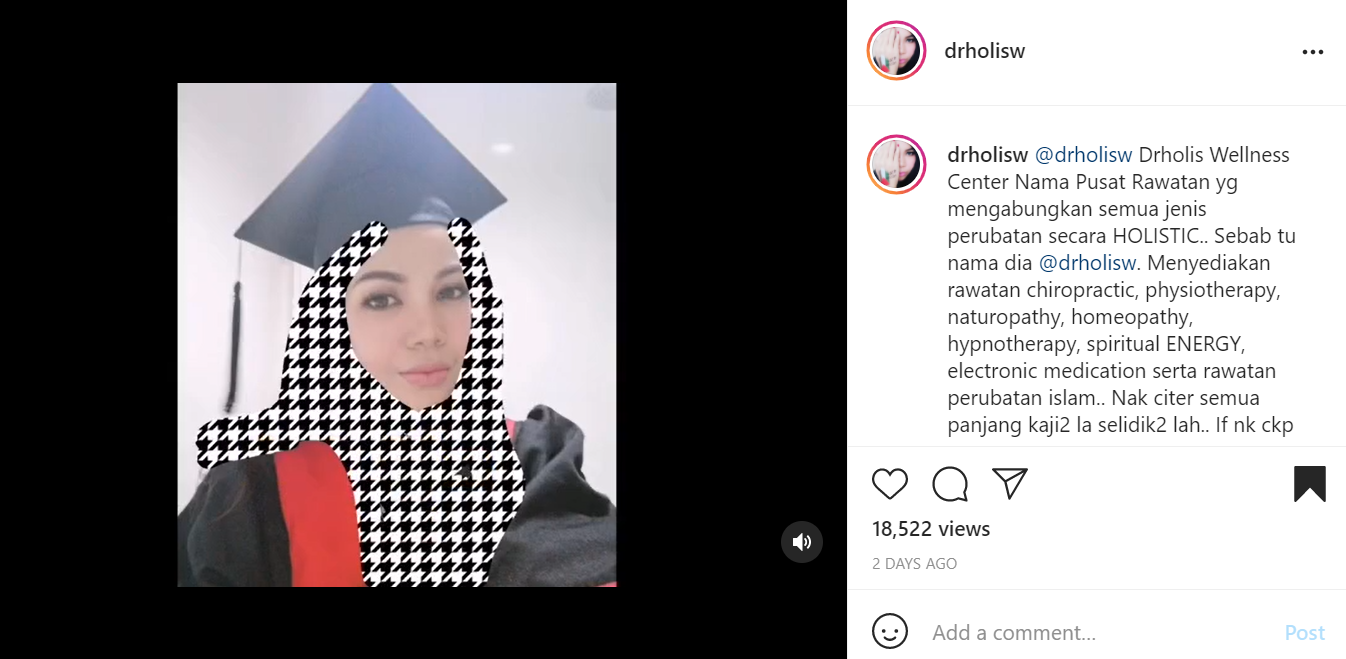The height and width of the screenshot is (659, 1346).
Task: Open the emoji picker smiley icon
Action: (x=890, y=632)
